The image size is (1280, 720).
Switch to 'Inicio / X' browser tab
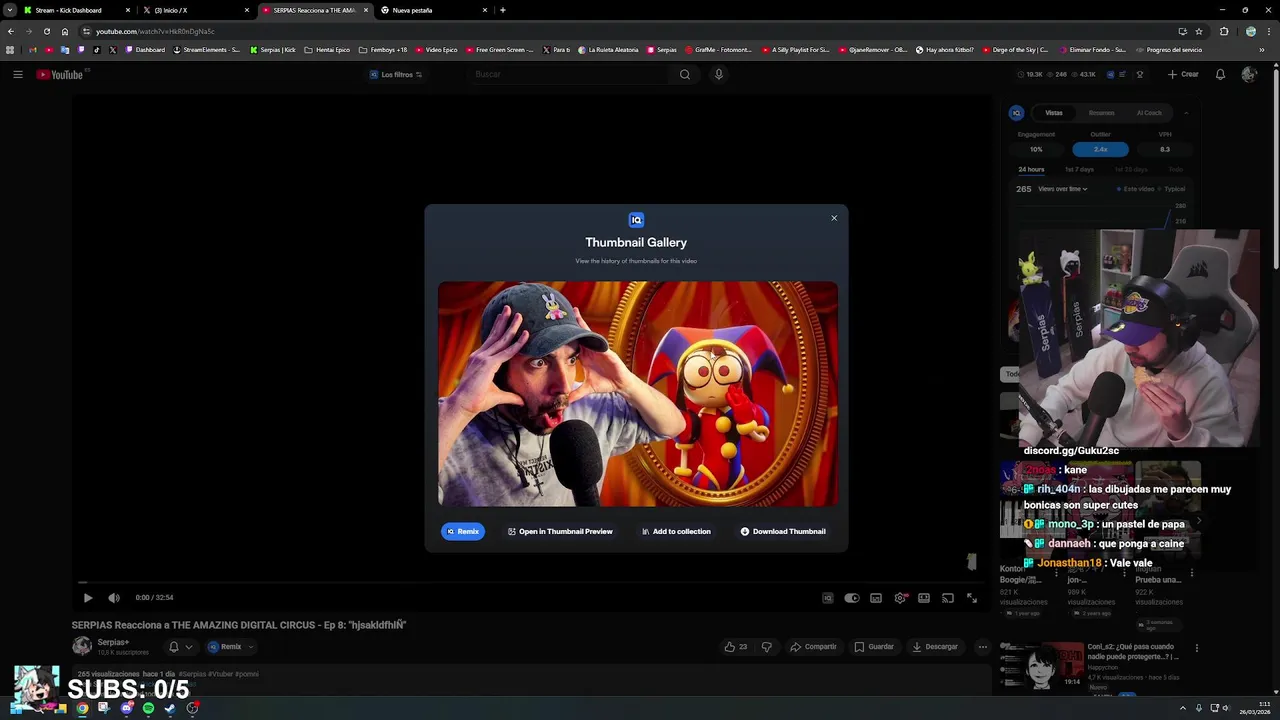click(194, 10)
